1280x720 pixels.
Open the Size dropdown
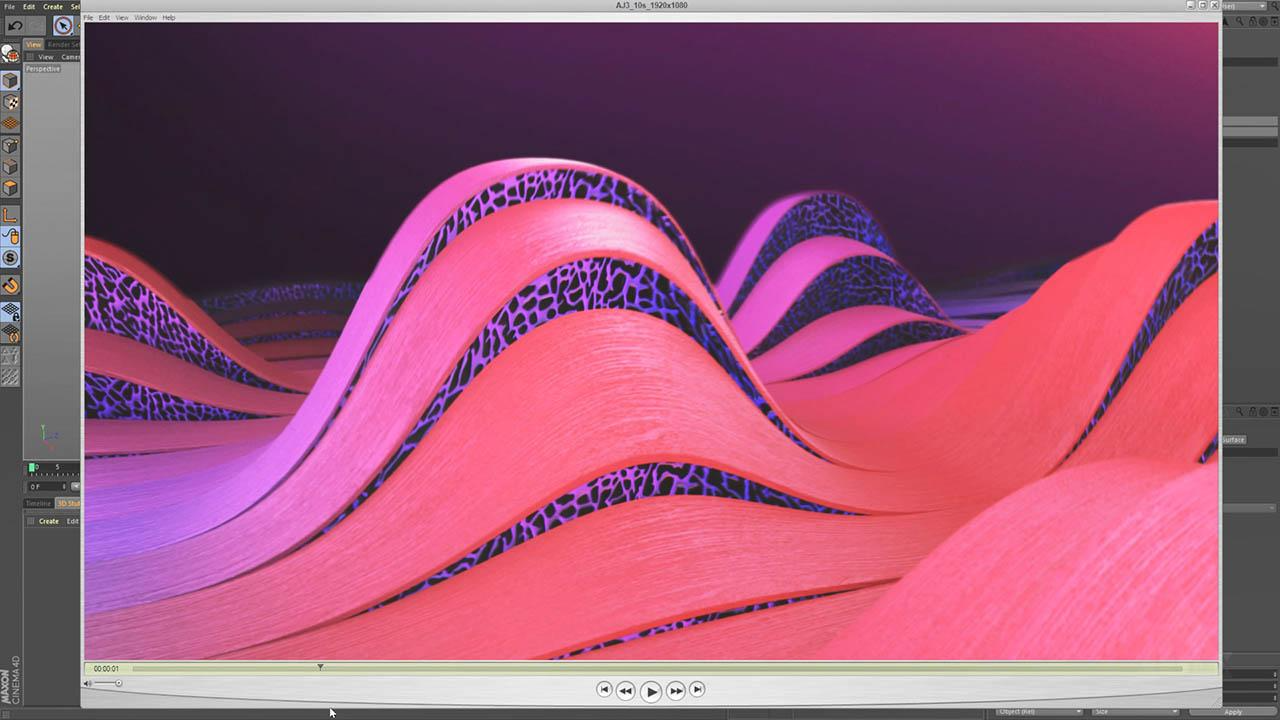click(x=1135, y=711)
